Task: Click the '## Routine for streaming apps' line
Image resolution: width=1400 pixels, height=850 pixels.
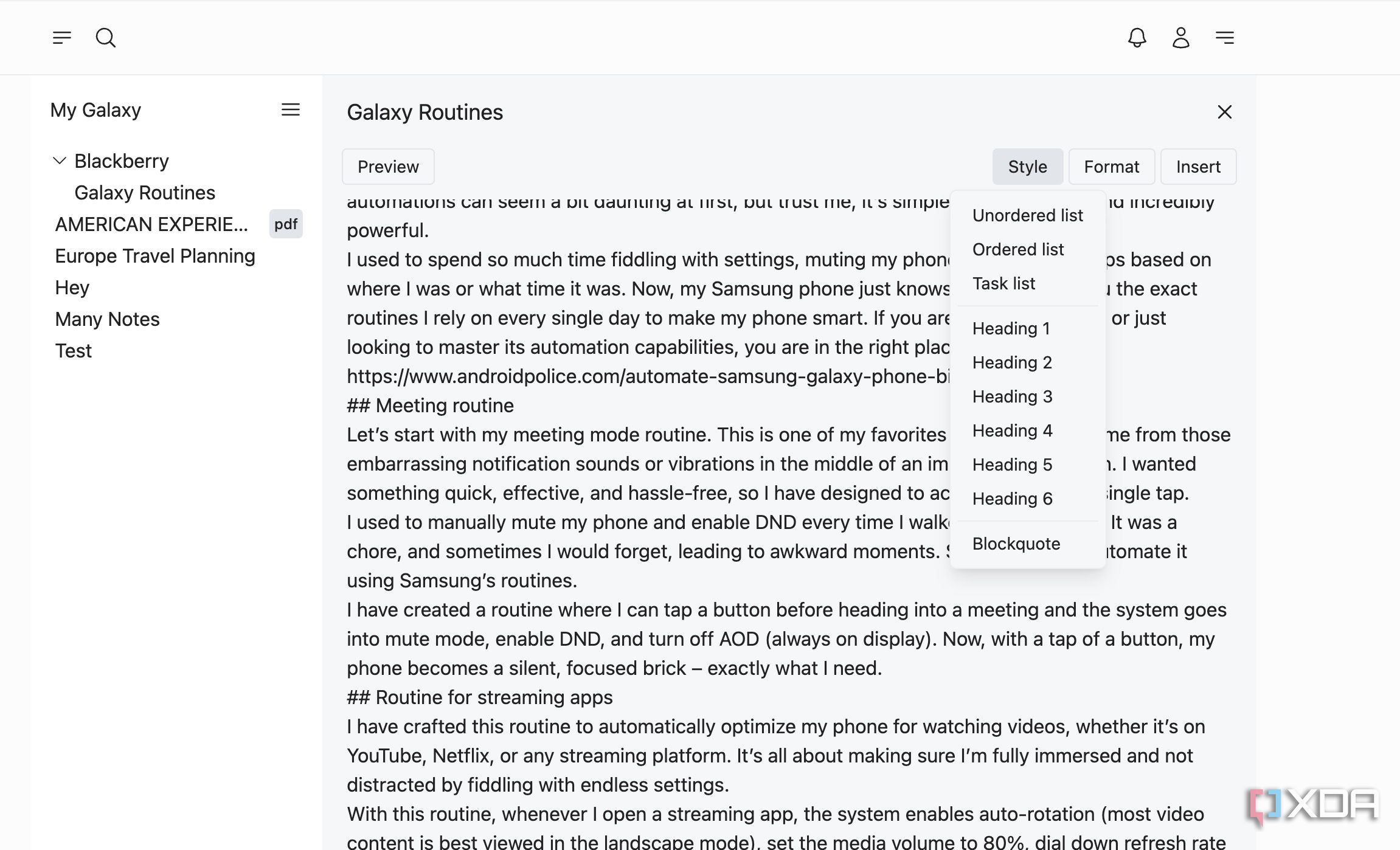Action: [479, 697]
